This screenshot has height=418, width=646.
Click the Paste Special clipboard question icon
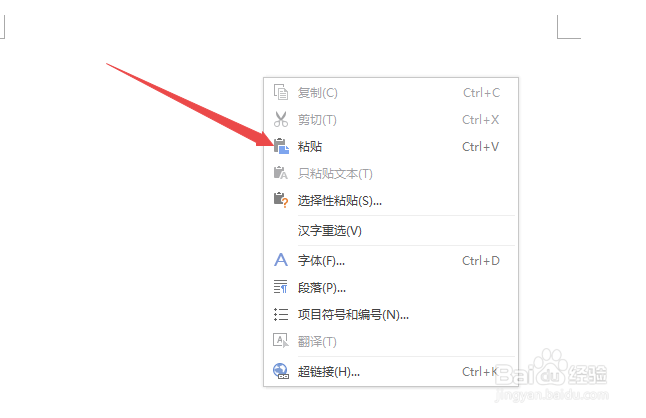[x=281, y=200]
